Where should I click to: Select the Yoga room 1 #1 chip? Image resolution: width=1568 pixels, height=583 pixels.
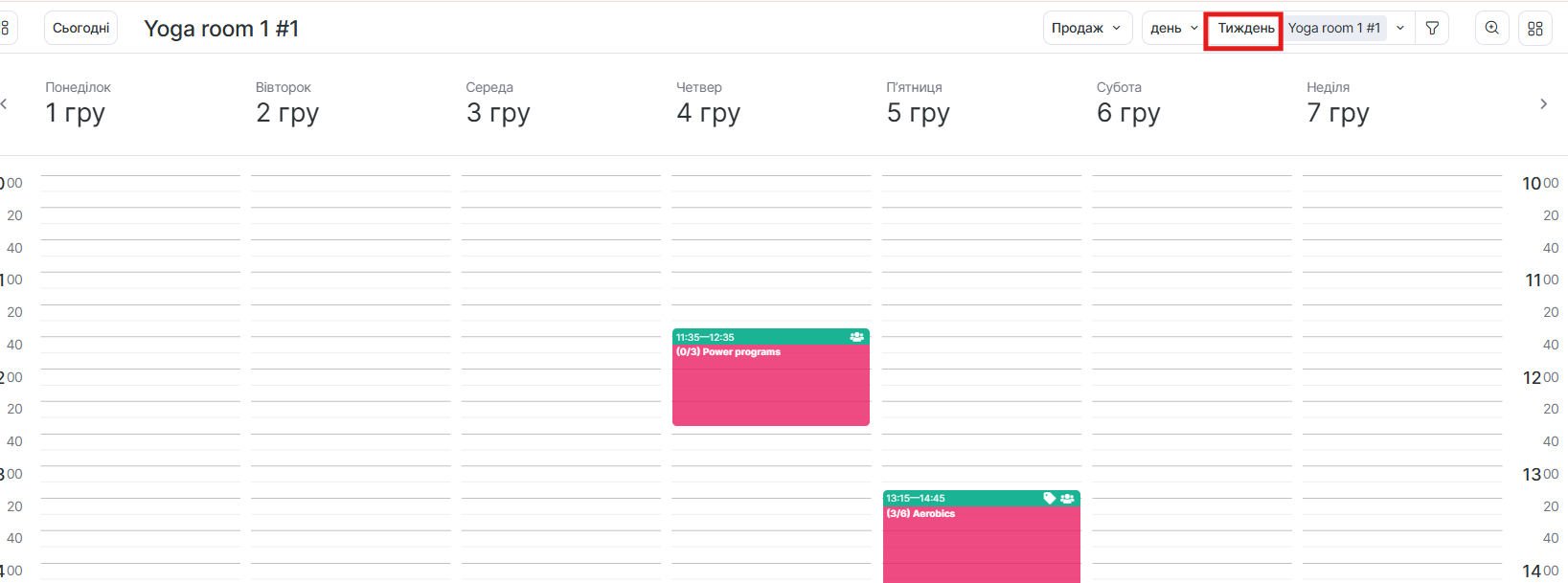(1334, 29)
